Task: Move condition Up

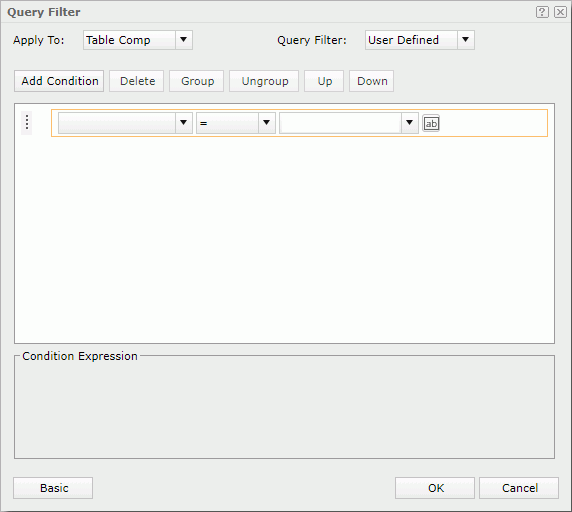Action: click(x=324, y=81)
